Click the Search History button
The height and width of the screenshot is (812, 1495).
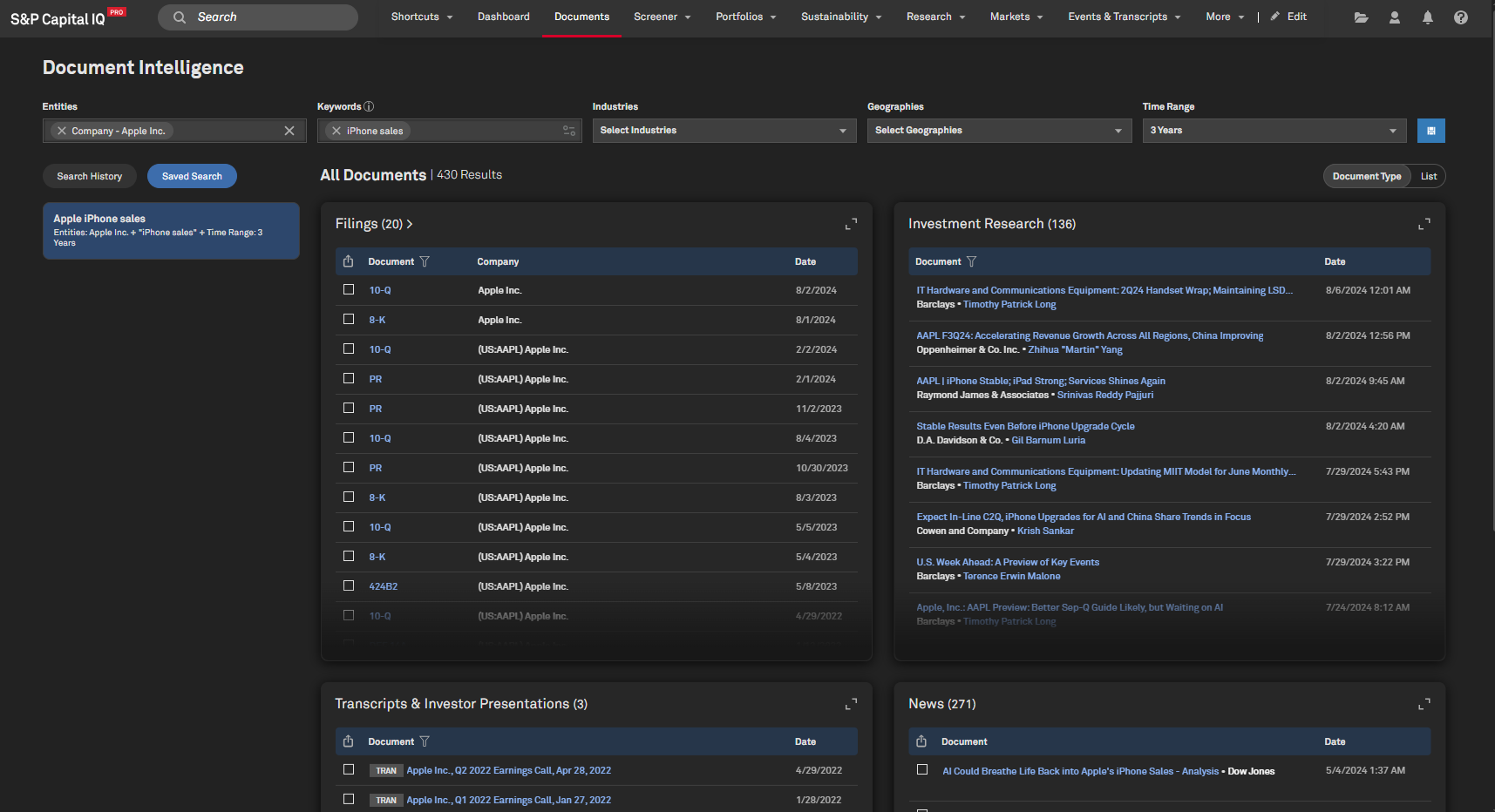click(89, 176)
